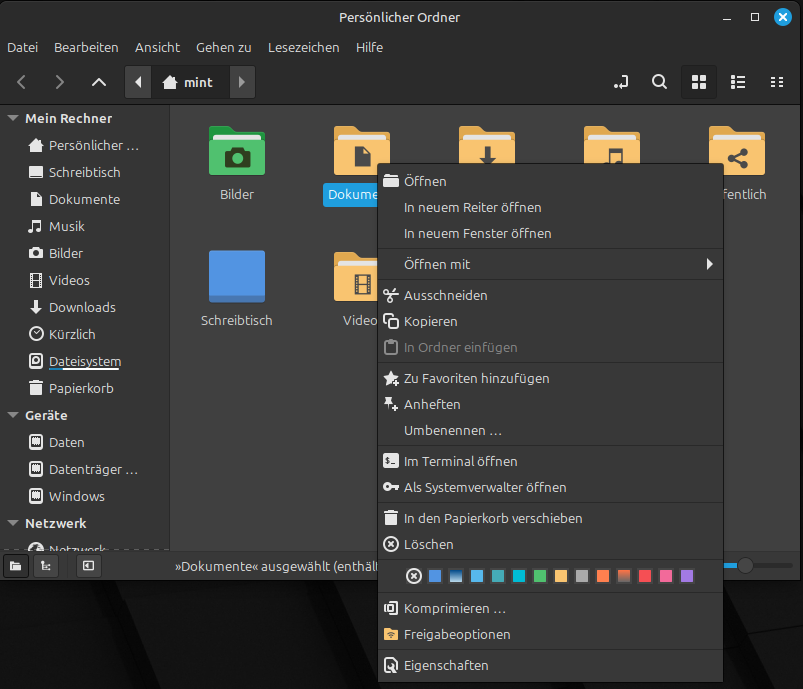803x689 pixels.
Task: Switch to icon grid view
Action: [699, 82]
